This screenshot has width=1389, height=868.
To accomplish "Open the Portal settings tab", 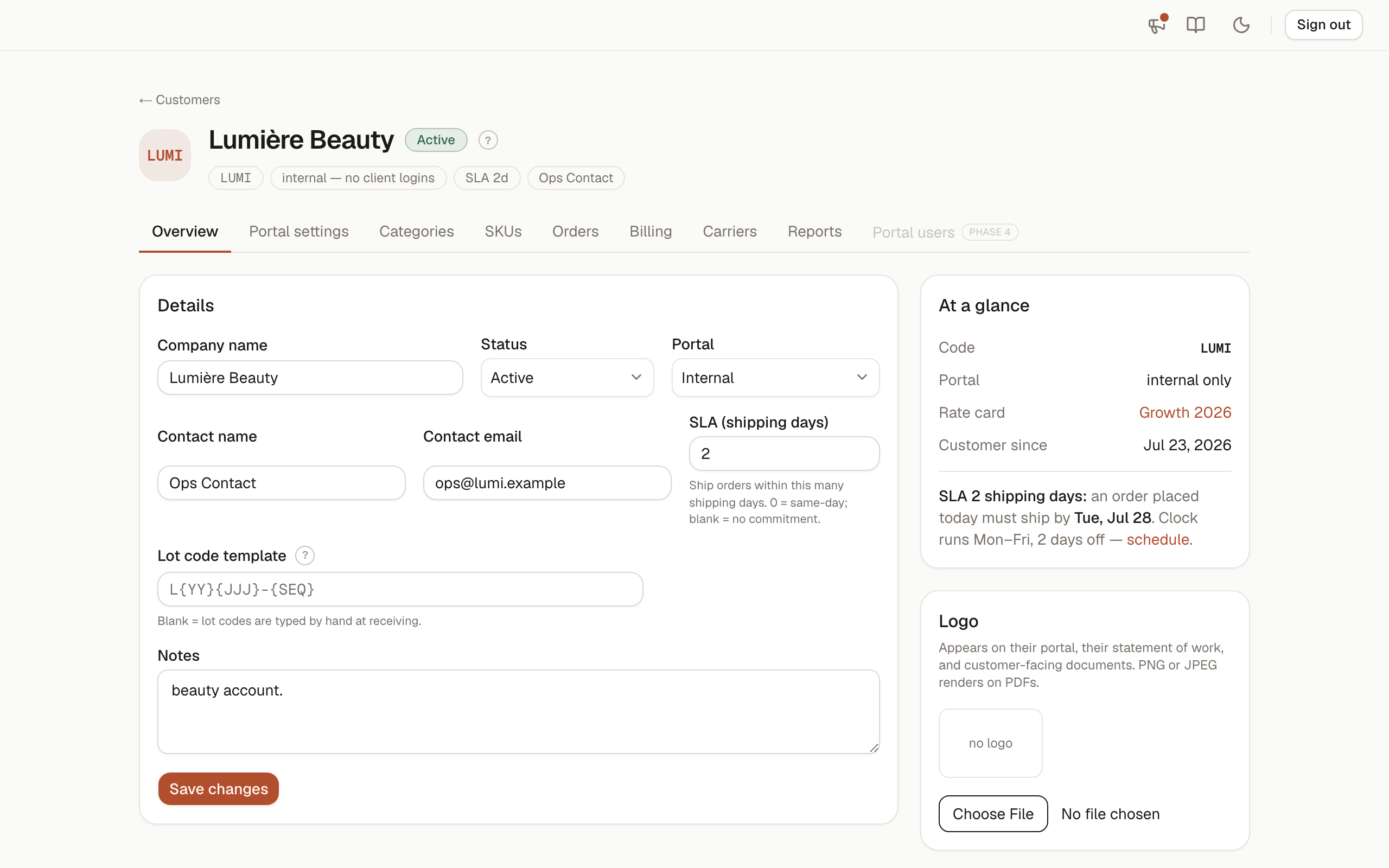I will tap(298, 231).
